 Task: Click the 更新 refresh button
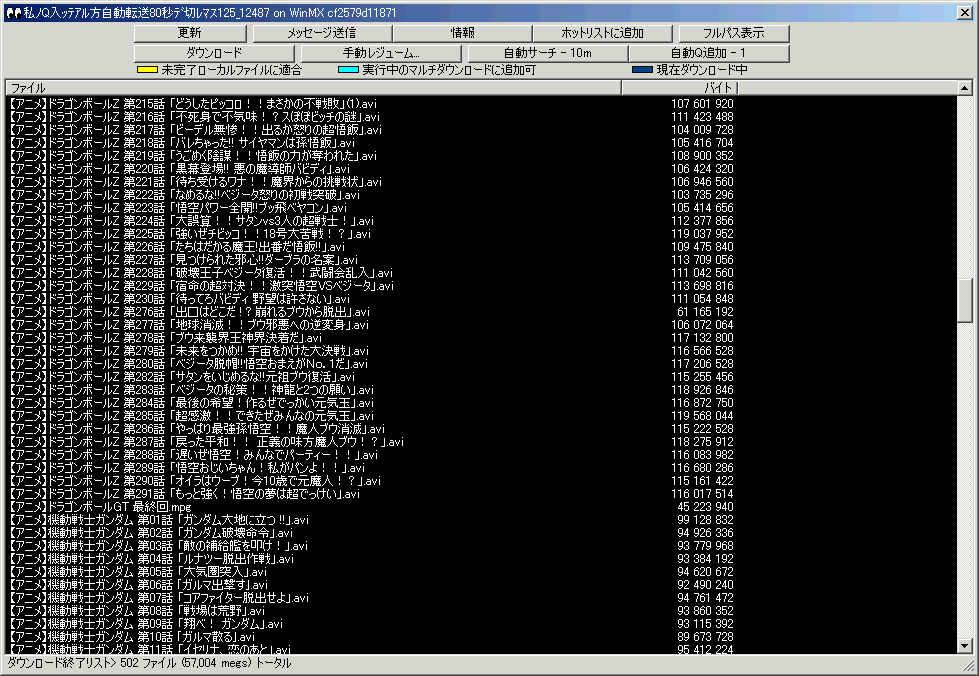pos(189,33)
